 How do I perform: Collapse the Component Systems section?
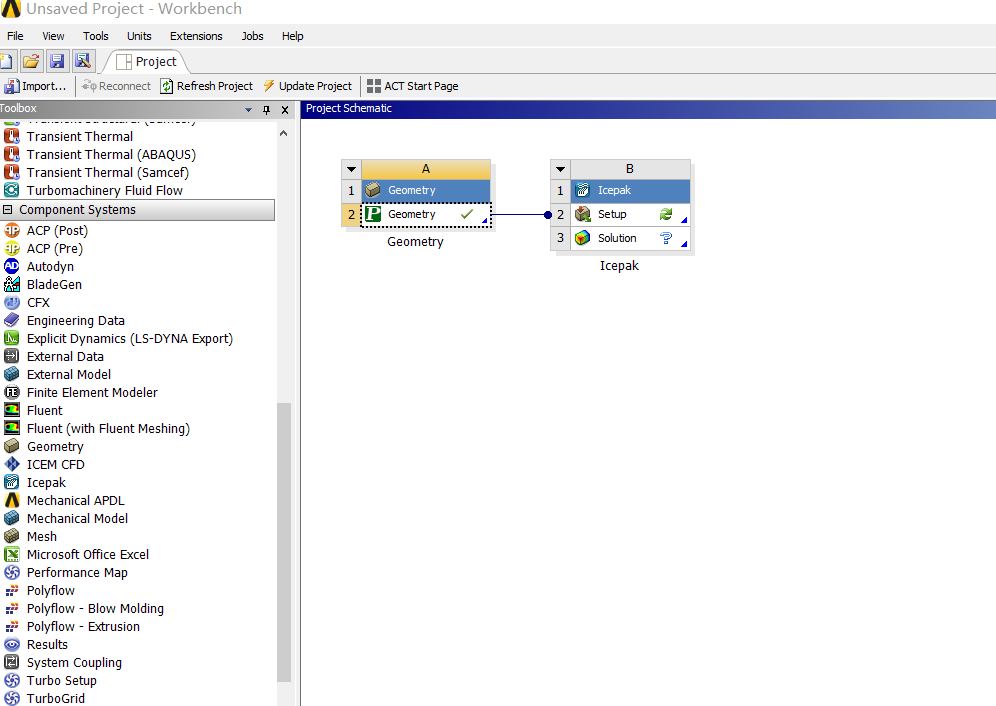click(x=9, y=210)
